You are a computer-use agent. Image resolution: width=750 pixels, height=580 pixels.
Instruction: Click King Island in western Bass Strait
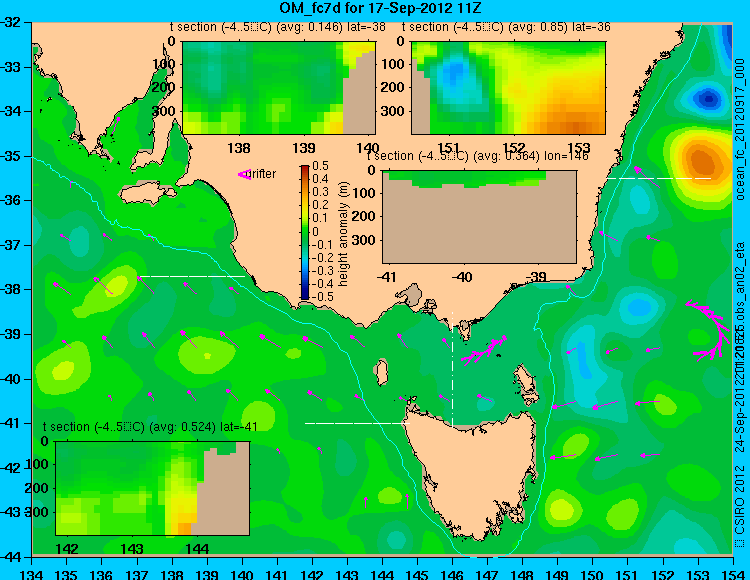pyautogui.click(x=380, y=372)
